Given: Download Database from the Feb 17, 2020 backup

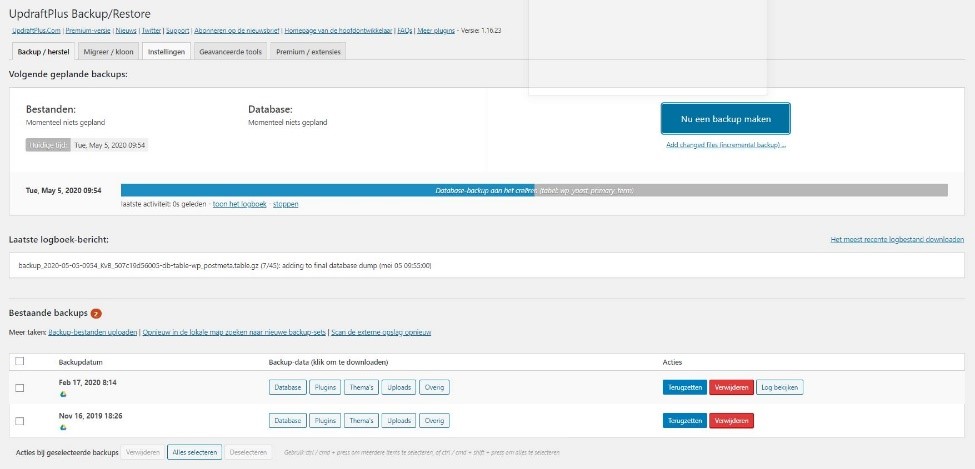Looking at the screenshot, I should point(287,387).
